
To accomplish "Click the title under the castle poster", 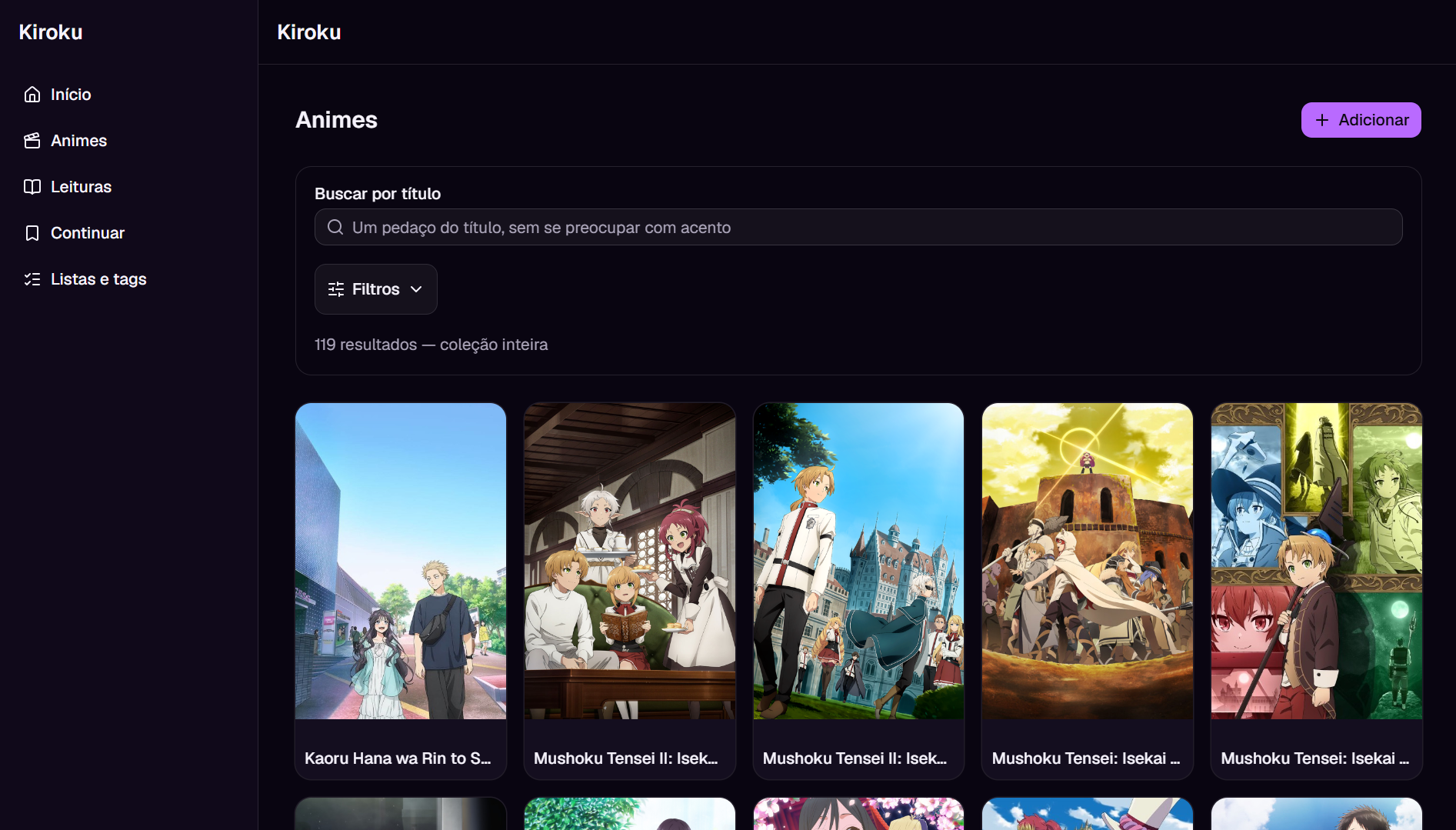I will (x=855, y=758).
